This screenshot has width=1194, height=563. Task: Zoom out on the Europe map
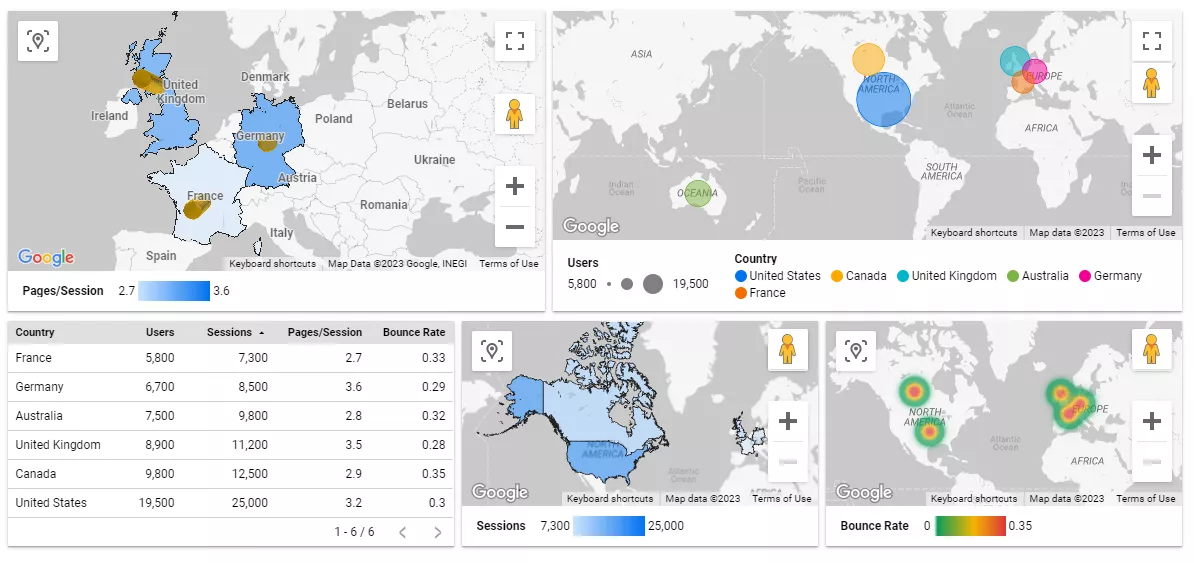(x=515, y=226)
